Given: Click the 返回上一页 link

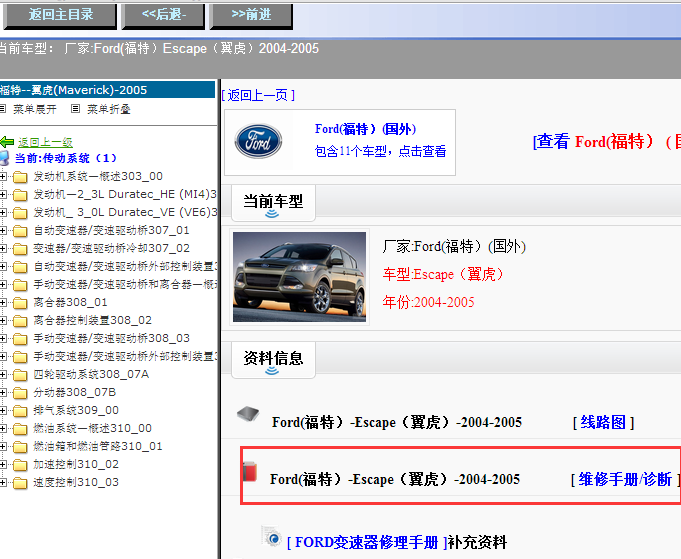Looking at the screenshot, I should [x=258, y=95].
